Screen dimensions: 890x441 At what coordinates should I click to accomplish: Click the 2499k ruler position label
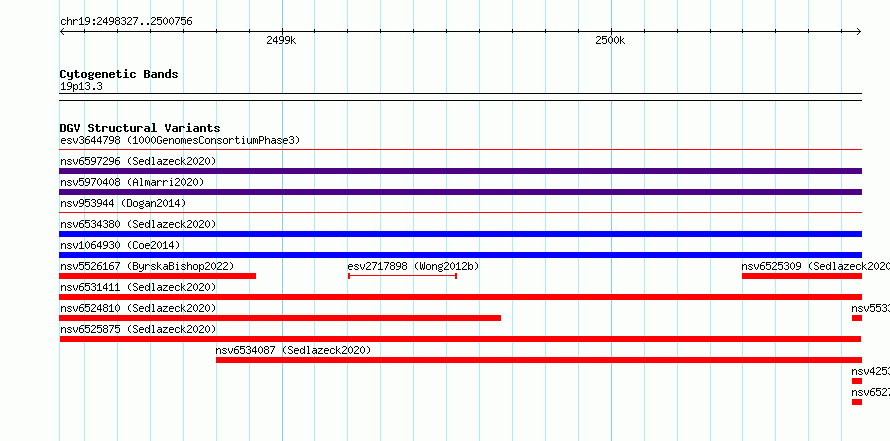tap(281, 41)
